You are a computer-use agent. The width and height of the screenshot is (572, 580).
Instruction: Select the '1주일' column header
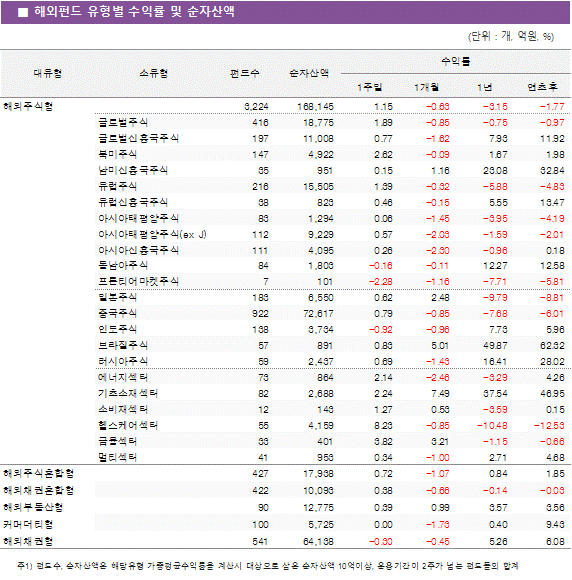tap(369, 87)
